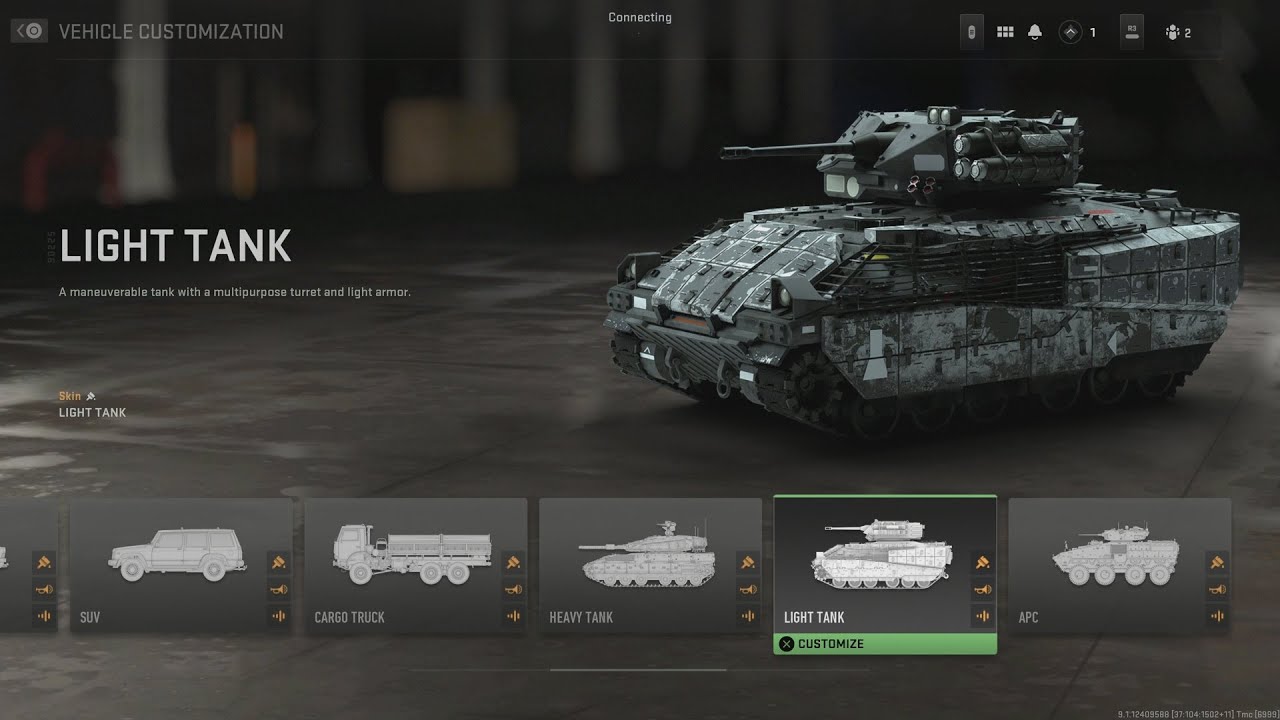Open the player rank emblem icon
Image resolution: width=1280 pixels, height=720 pixels.
[x=1070, y=32]
